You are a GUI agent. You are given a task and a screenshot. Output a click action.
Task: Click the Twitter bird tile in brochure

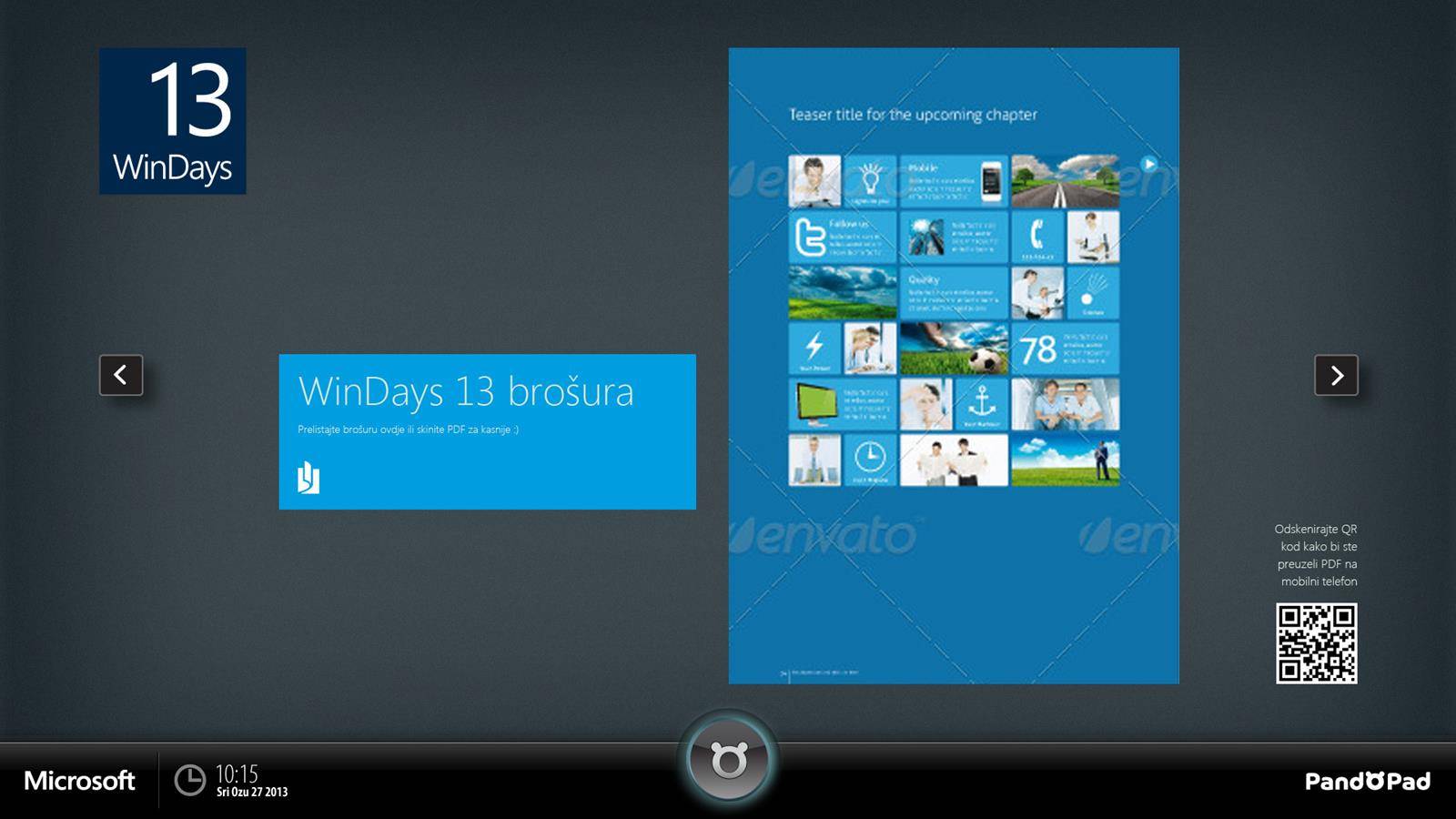coord(843,237)
